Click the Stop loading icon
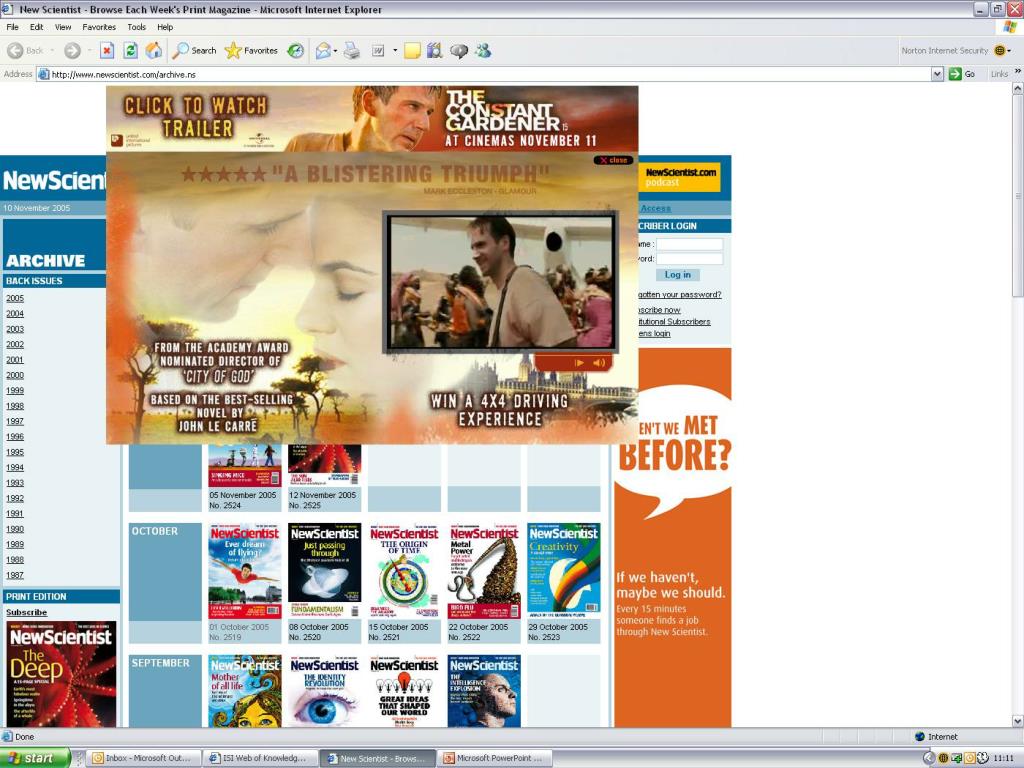The width and height of the screenshot is (1024, 768). pyautogui.click(x=107, y=50)
